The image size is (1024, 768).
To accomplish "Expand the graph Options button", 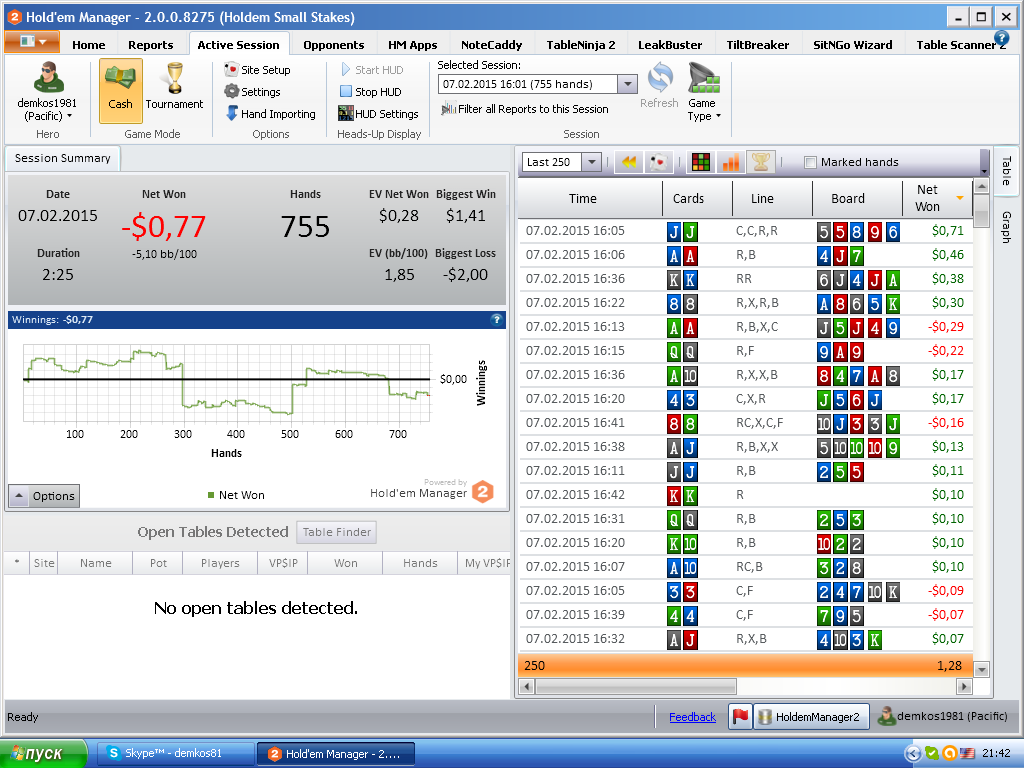I will (x=44, y=496).
